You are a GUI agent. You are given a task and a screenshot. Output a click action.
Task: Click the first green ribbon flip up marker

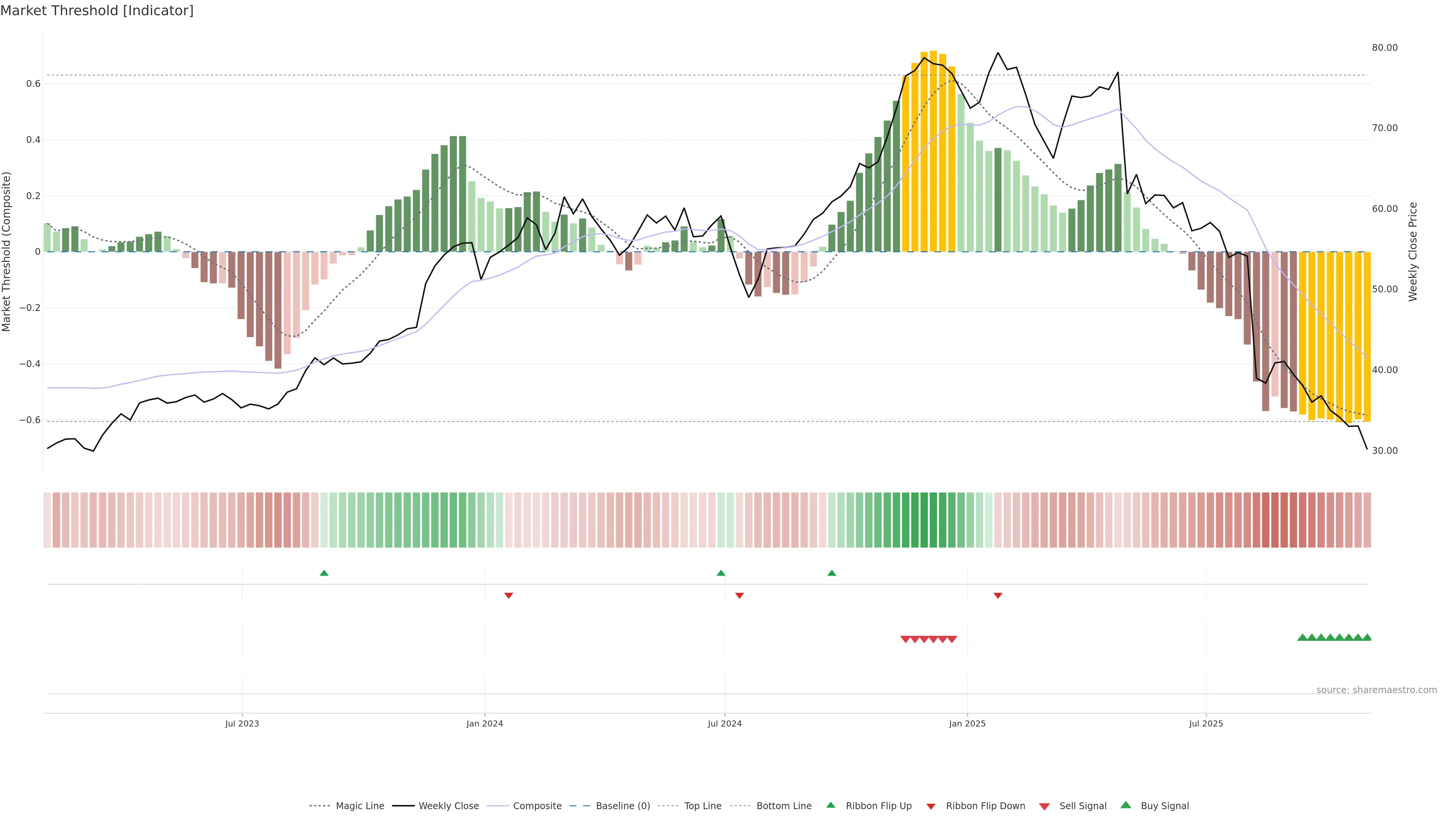[x=324, y=573]
